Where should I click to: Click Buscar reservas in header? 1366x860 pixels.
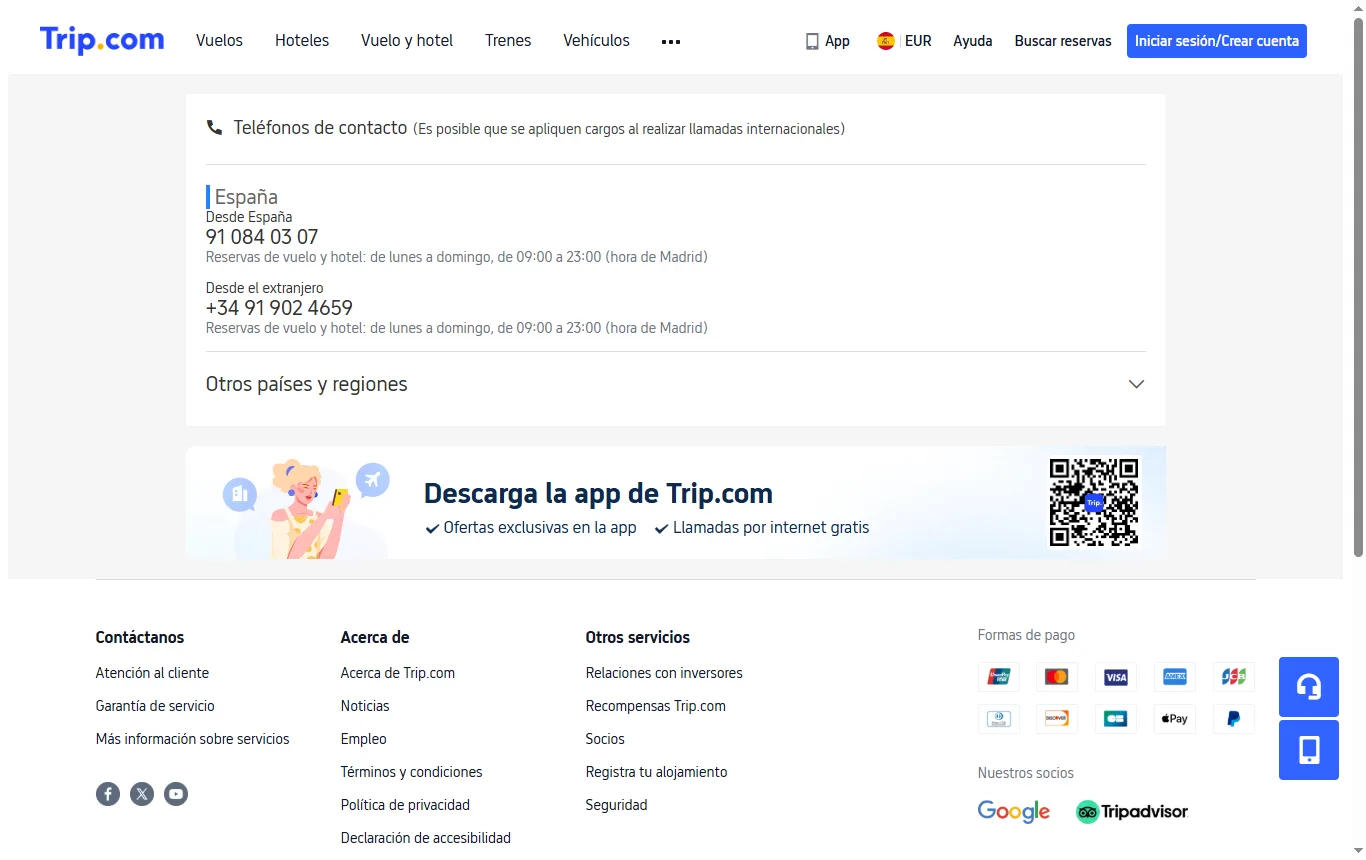click(1063, 41)
